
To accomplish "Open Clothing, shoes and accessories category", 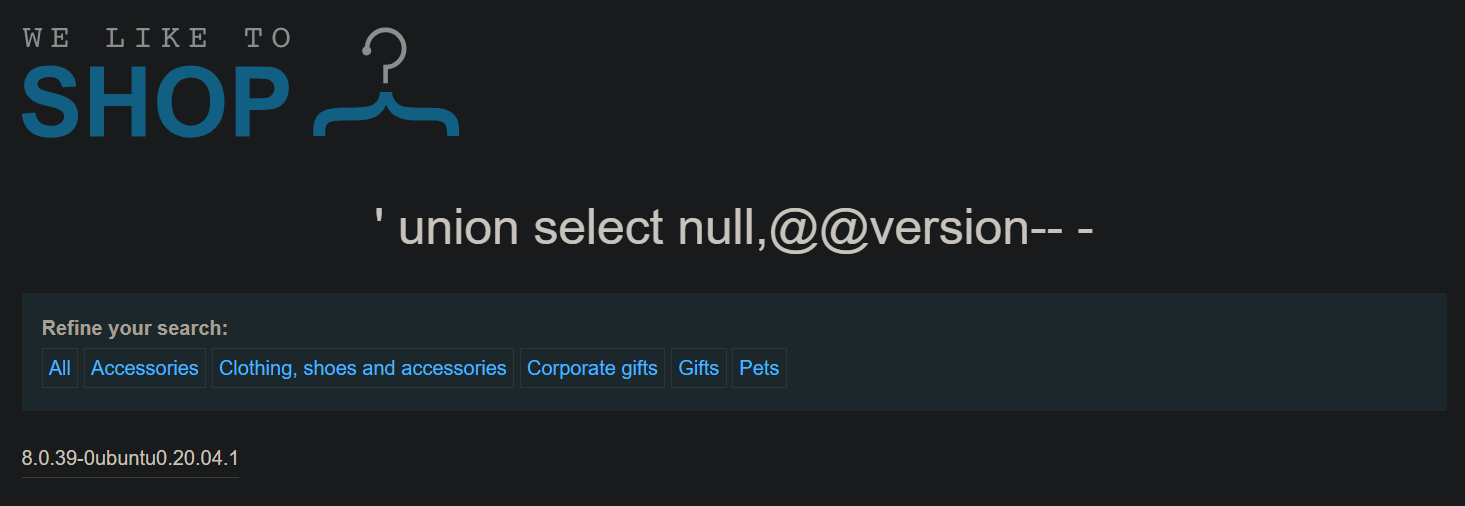I will 363,368.
